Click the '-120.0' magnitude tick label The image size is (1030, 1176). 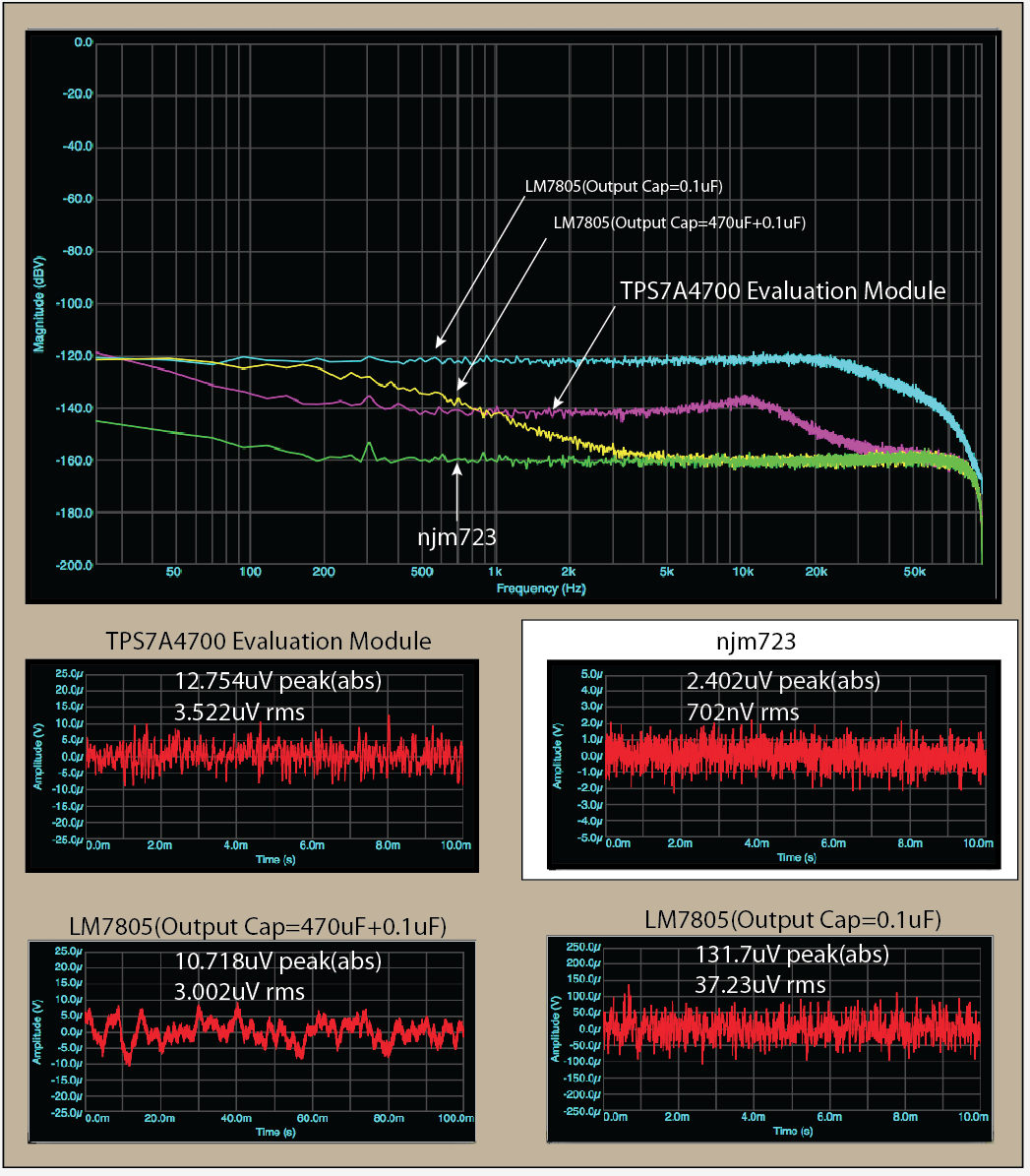75,356
